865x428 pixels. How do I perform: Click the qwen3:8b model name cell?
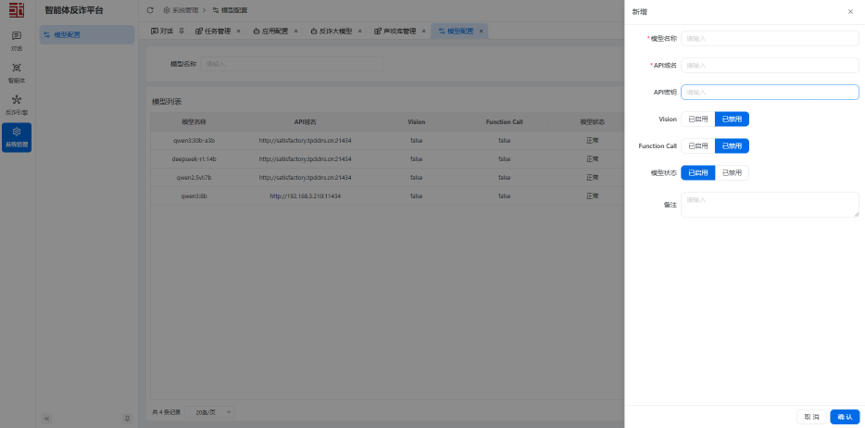click(194, 196)
